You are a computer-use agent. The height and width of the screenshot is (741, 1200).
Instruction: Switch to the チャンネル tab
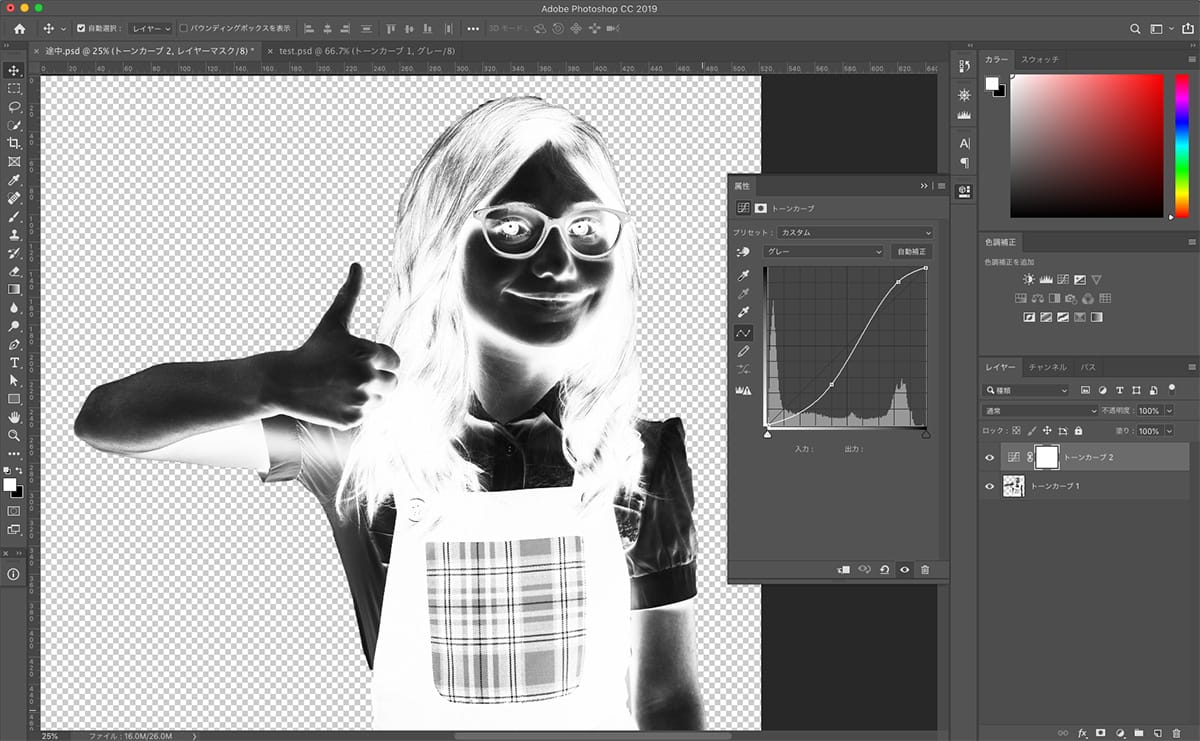point(1047,367)
